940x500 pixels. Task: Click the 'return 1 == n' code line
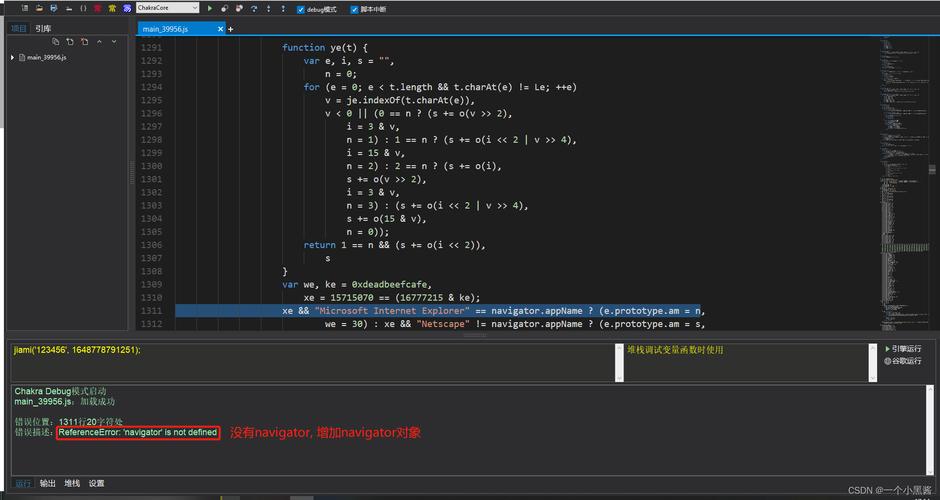pyautogui.click(x=394, y=245)
